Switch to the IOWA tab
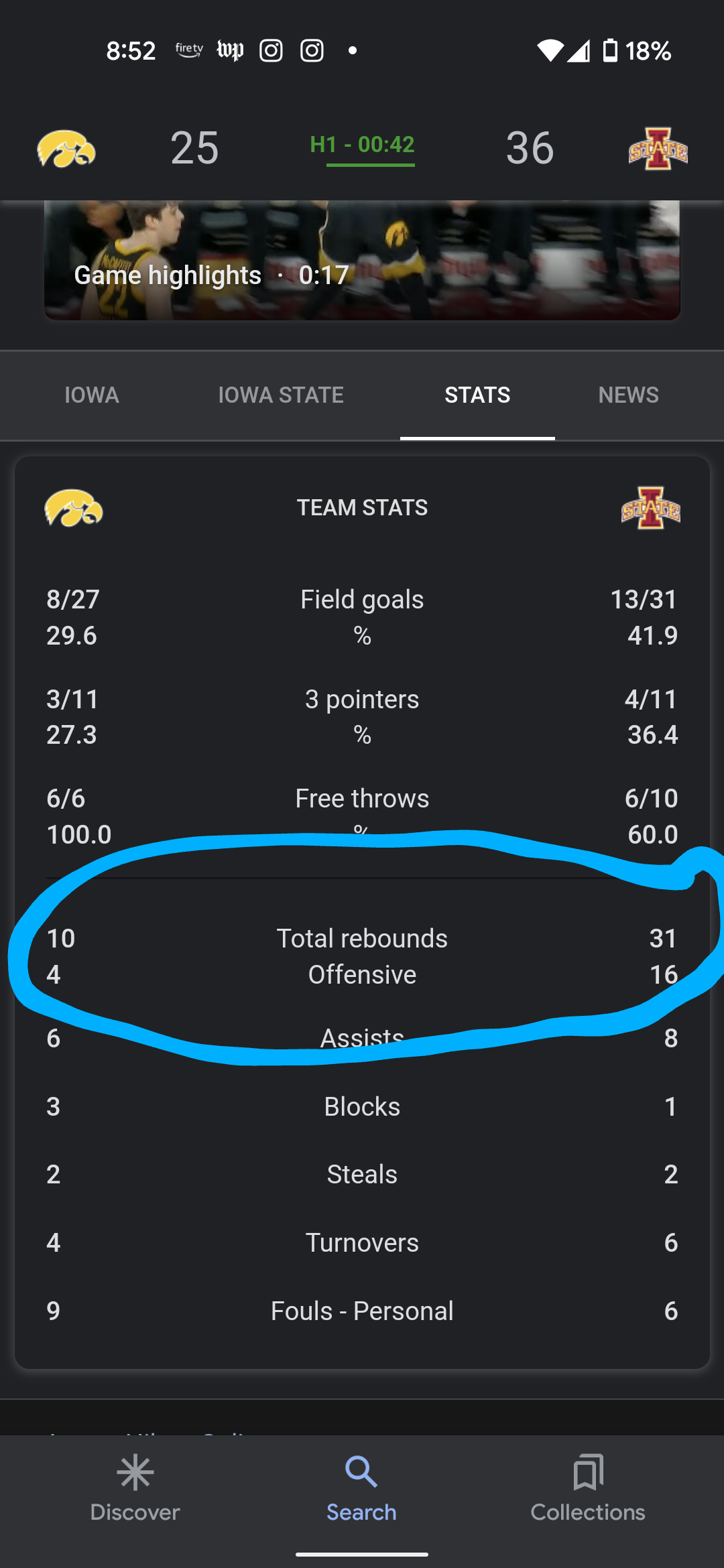Viewport: 724px width, 1568px height. [x=92, y=395]
